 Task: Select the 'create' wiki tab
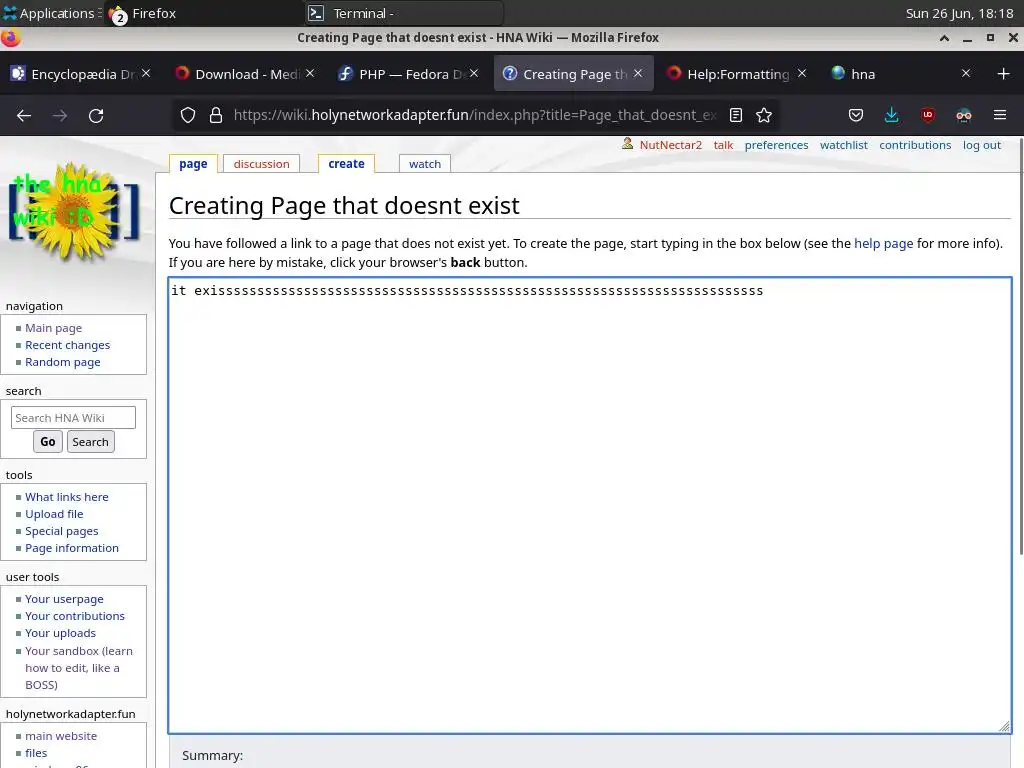click(346, 164)
